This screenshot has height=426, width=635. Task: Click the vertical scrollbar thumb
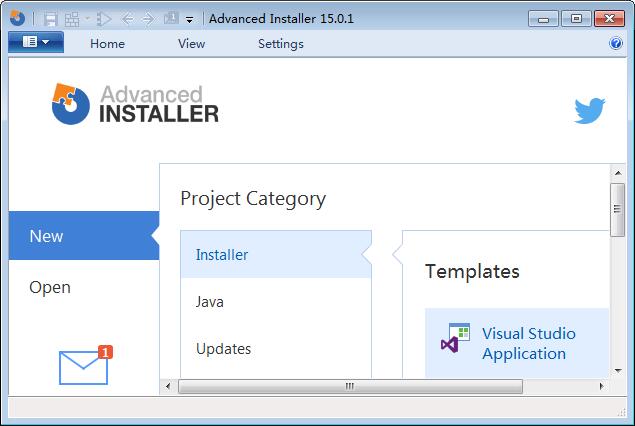617,209
